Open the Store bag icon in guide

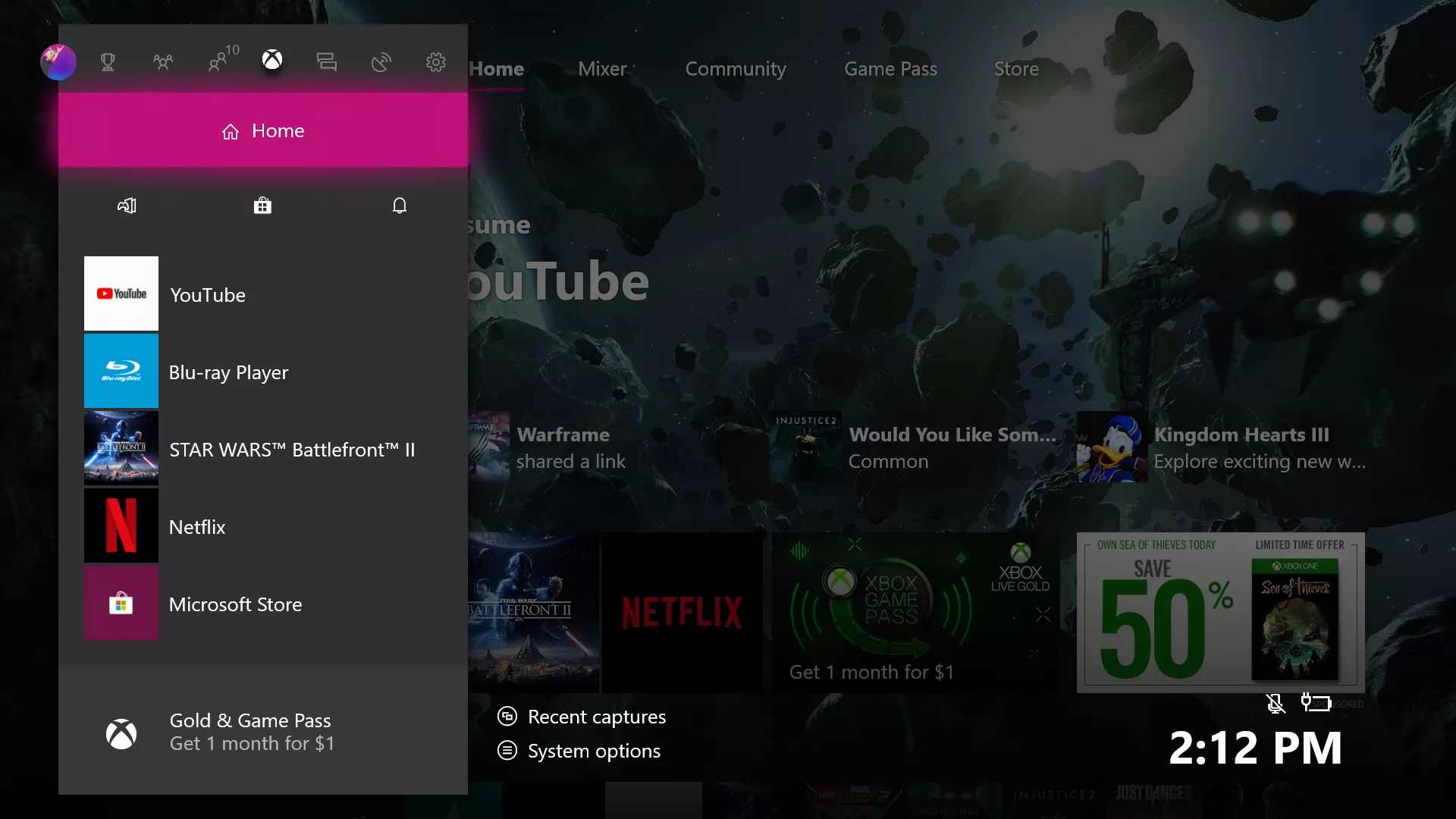point(262,206)
